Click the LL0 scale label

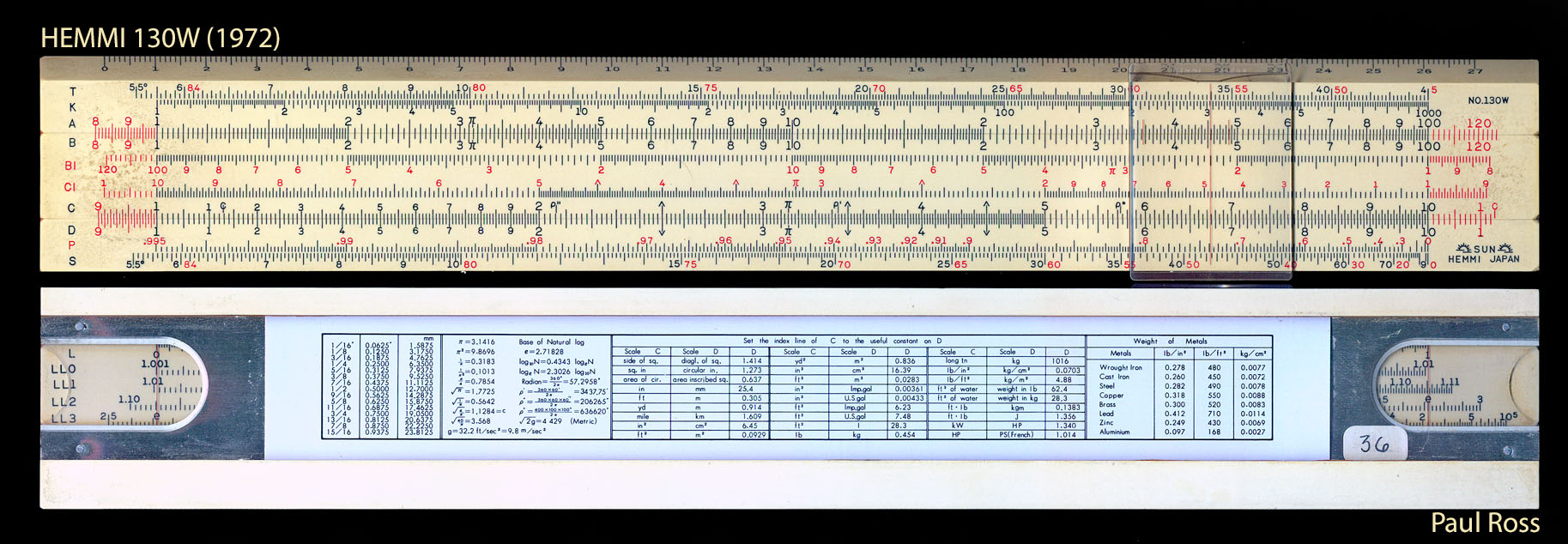64,369
